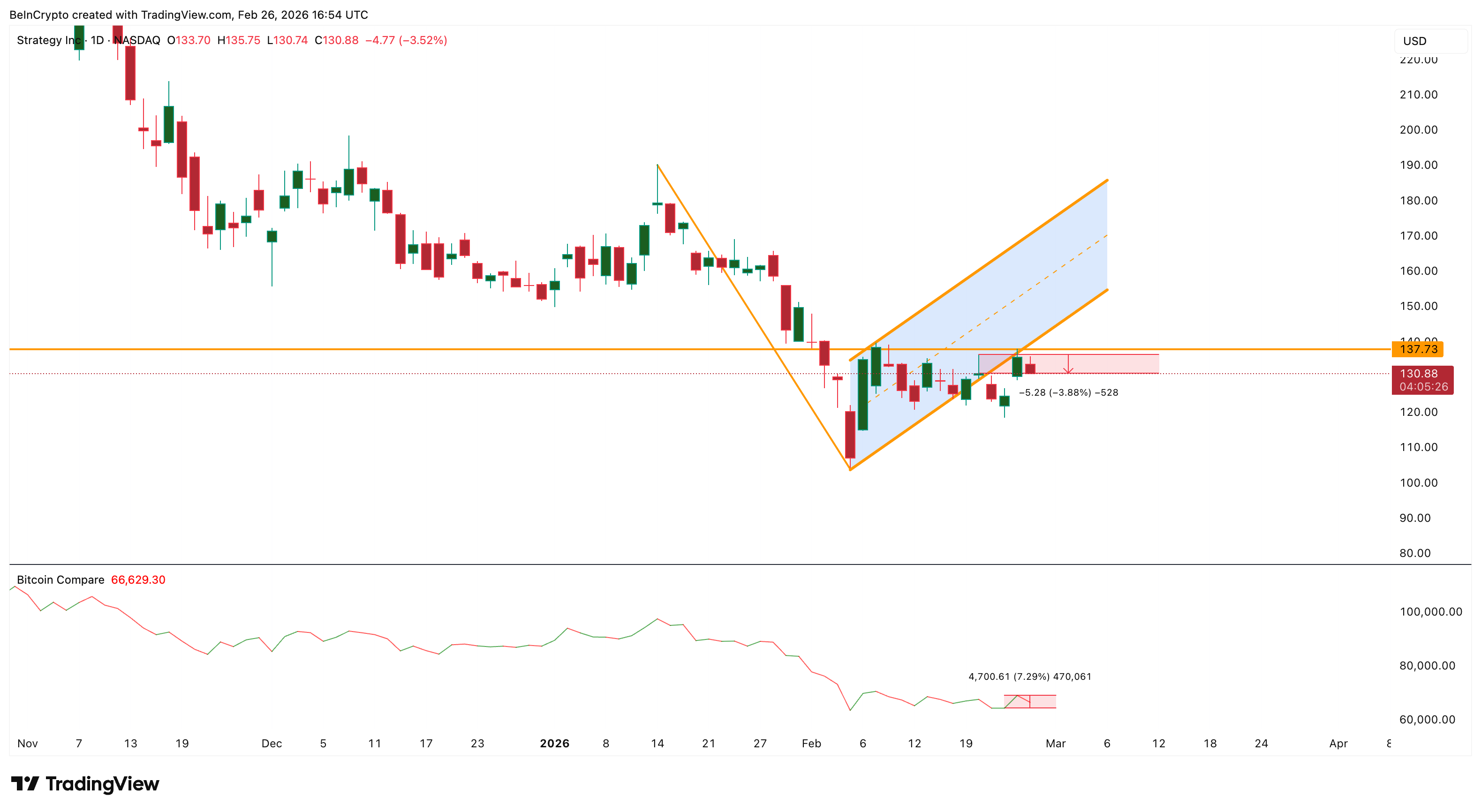Click the Dec label on time axis

point(272,743)
